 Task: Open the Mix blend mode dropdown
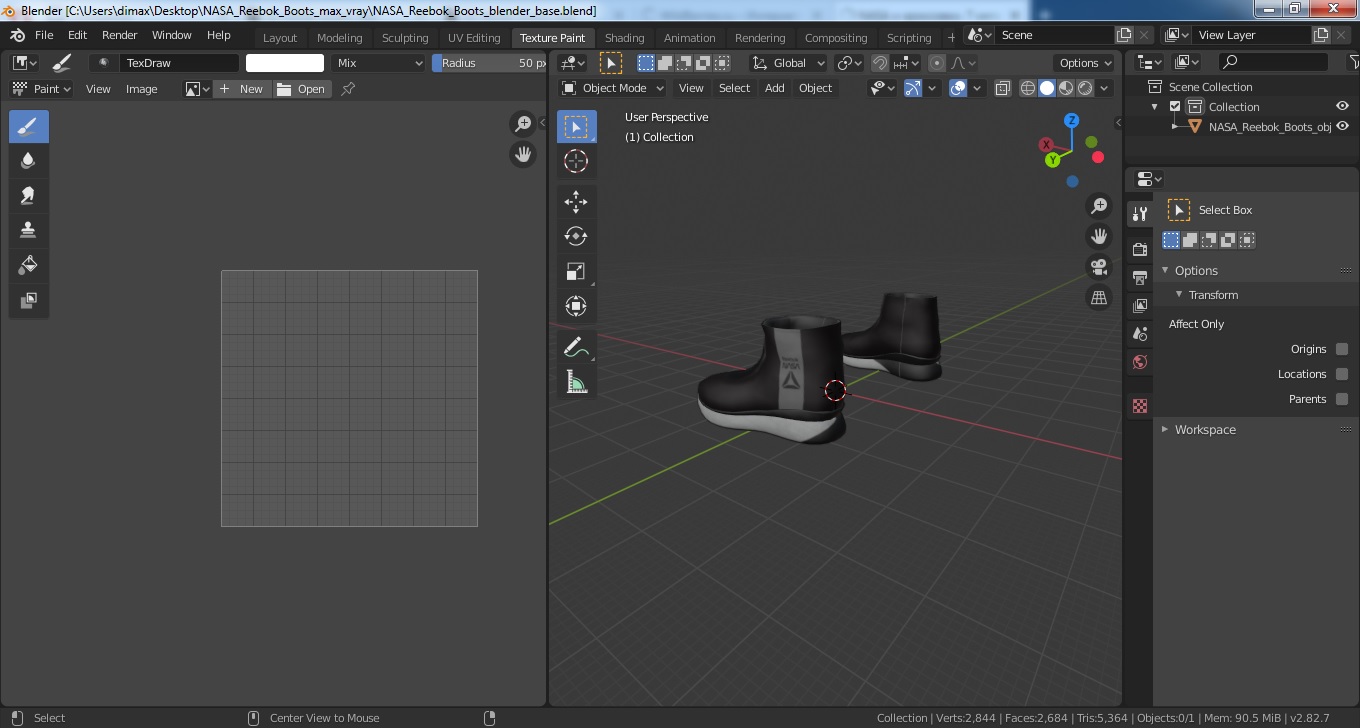point(379,63)
